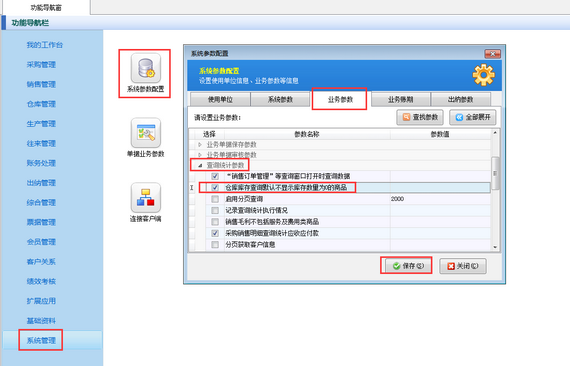Click the red X 关闭 button
The height and width of the screenshot is (366, 570).
tap(463, 266)
